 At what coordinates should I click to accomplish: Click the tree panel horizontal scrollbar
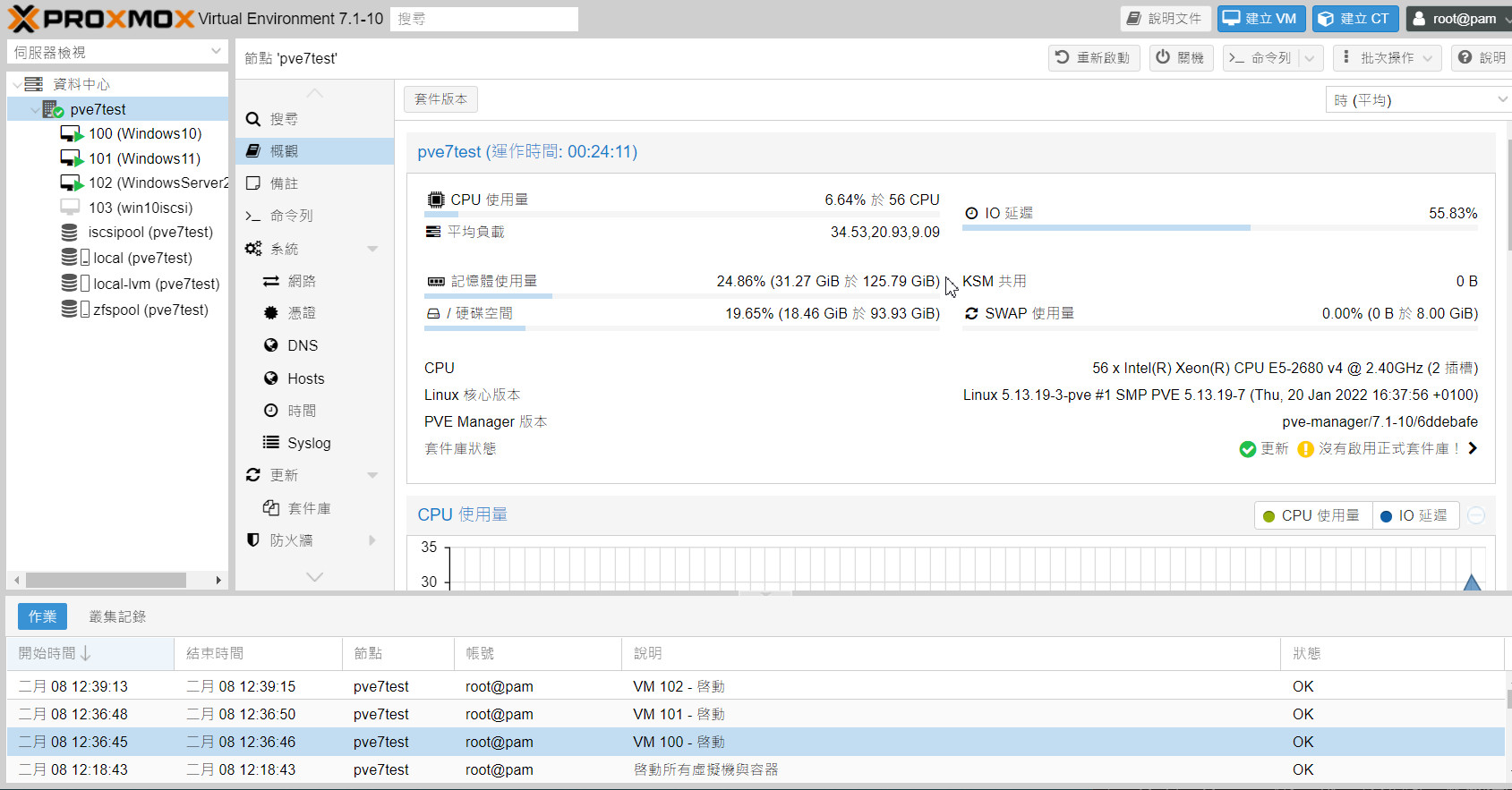(x=106, y=580)
